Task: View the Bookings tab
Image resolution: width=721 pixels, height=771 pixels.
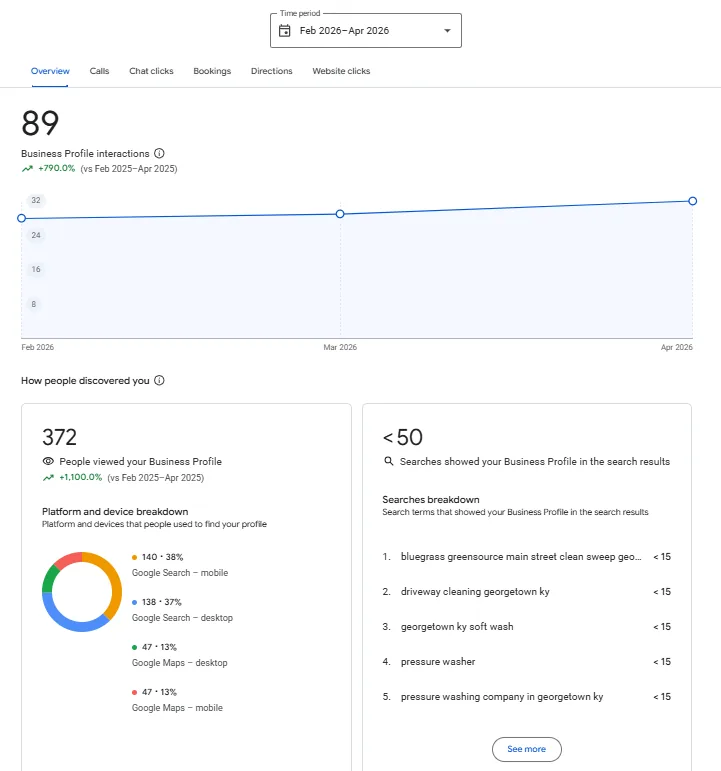Action: [x=212, y=71]
